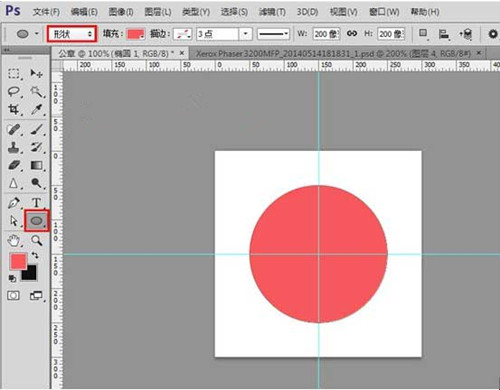
Task: Open the stroke line style dropdown
Action: point(273,34)
